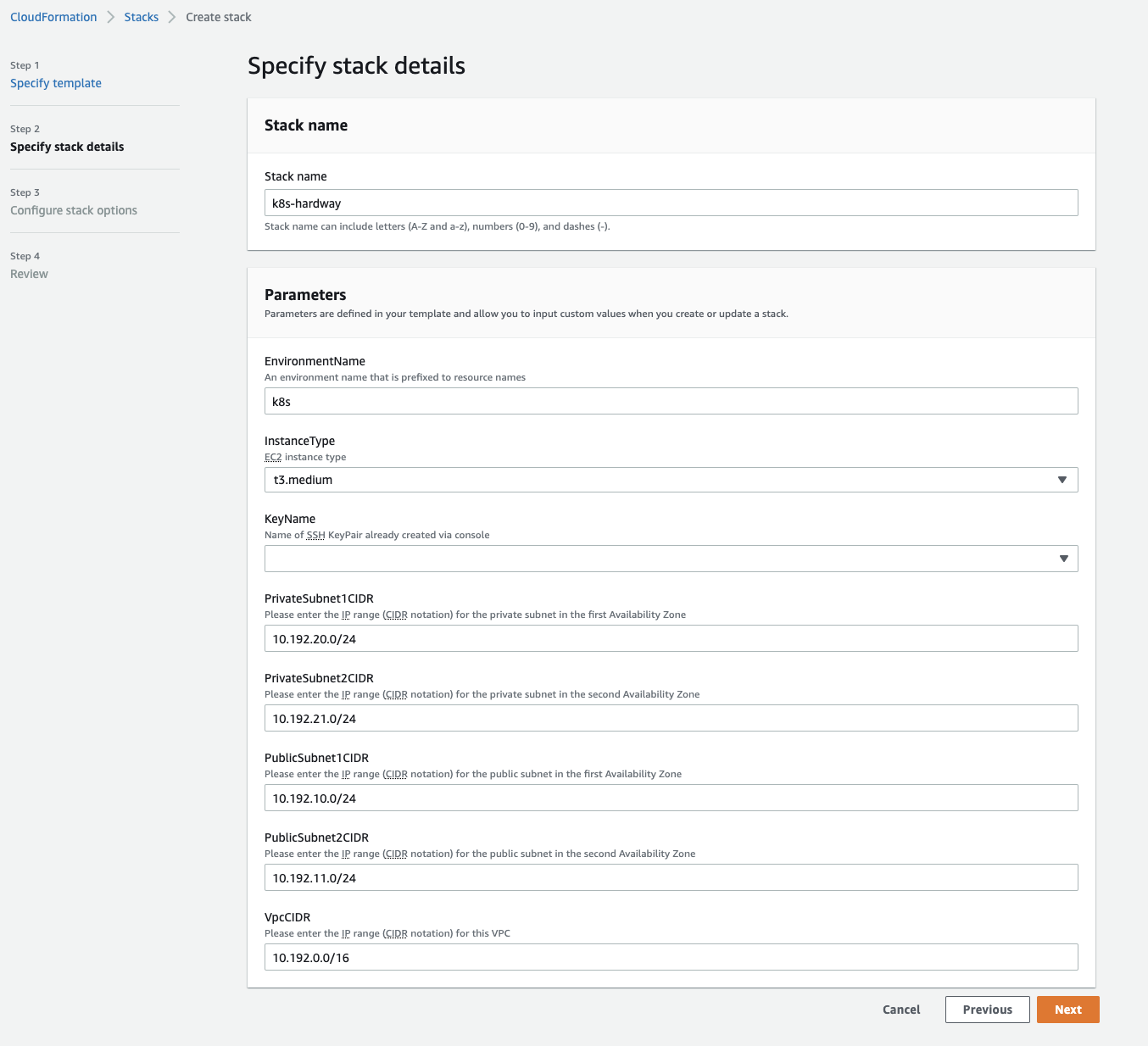Screen dimensions: 1148x1046
Task: Expand the KeyName dropdown arrow
Action: coord(1063,559)
